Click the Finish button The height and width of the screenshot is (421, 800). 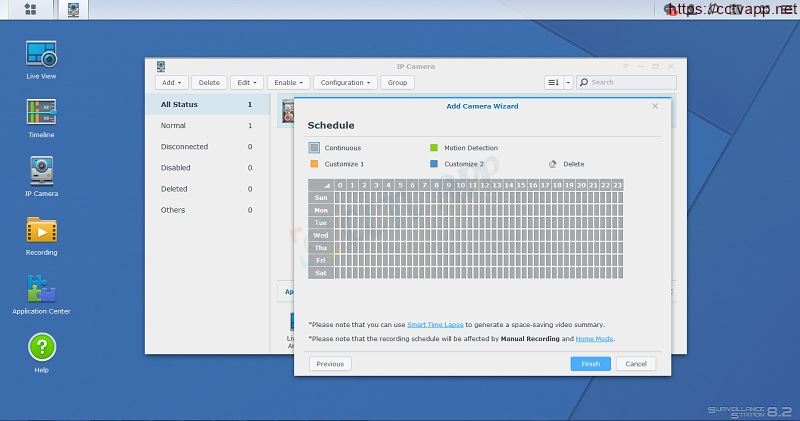tap(590, 364)
